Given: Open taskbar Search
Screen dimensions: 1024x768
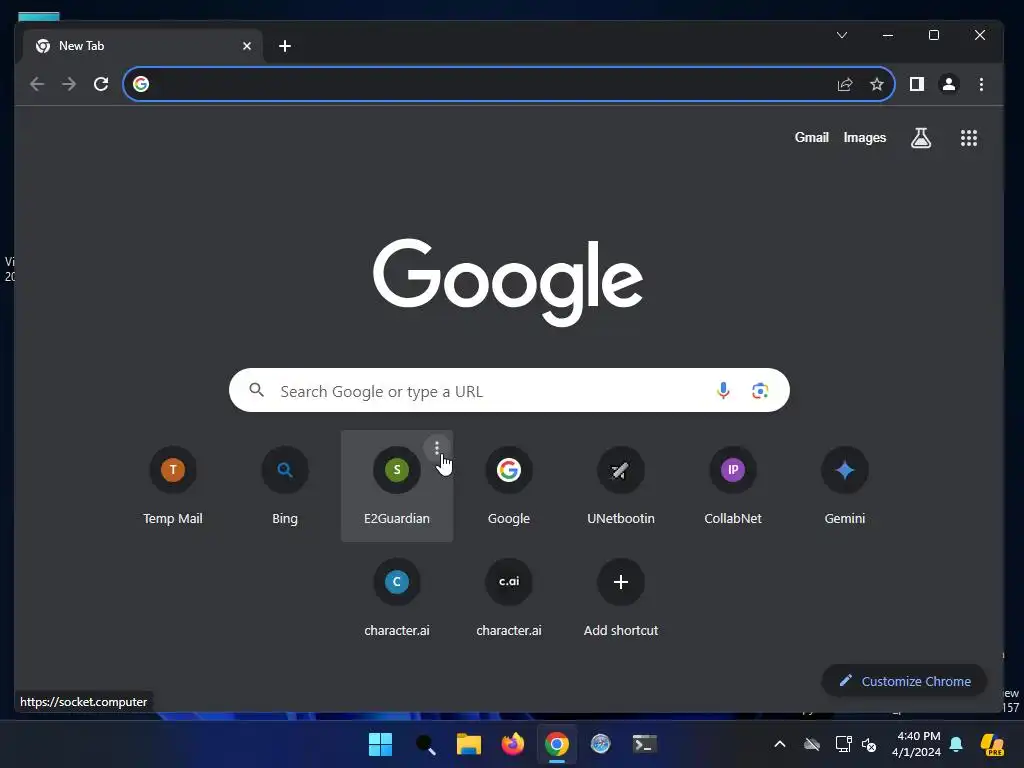Looking at the screenshot, I should tap(425, 744).
